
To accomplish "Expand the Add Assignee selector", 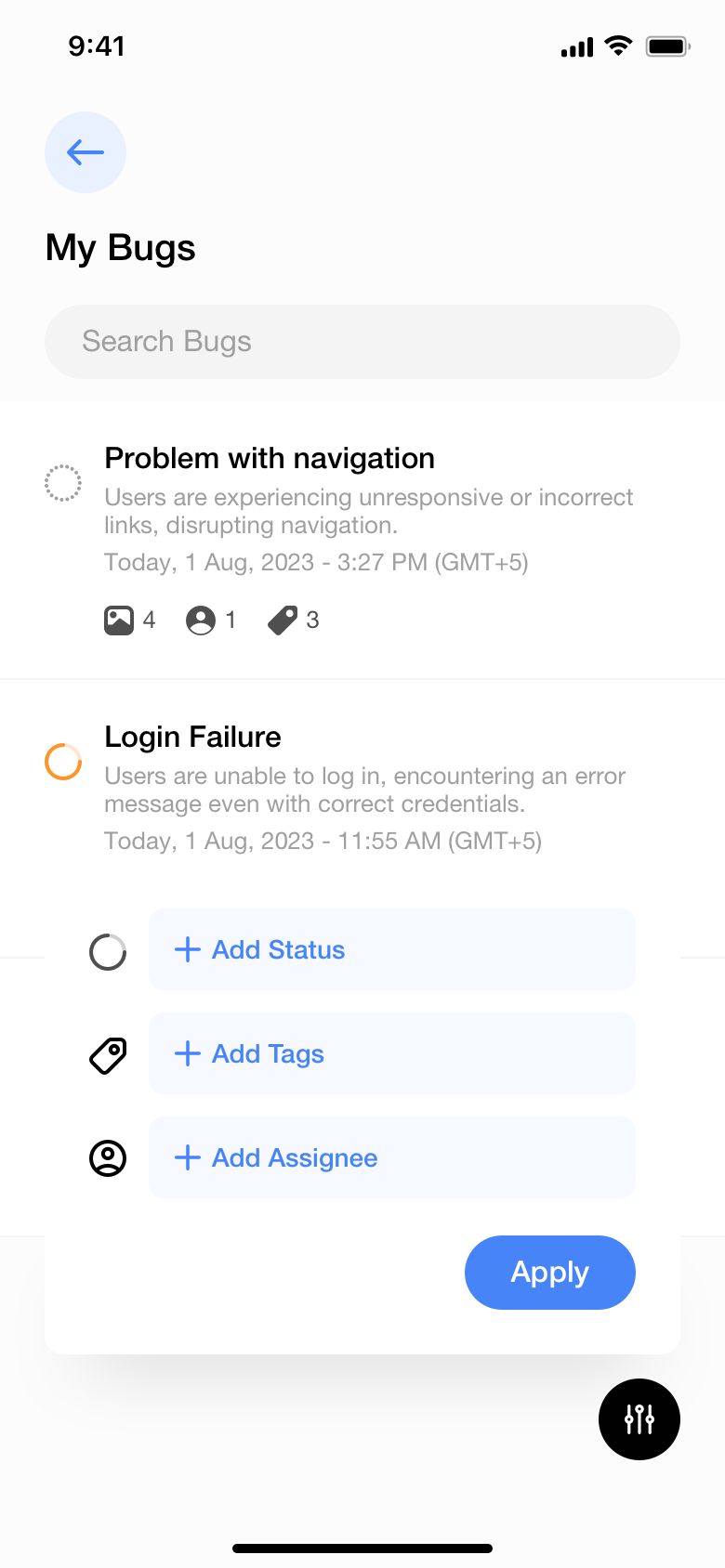I will pos(391,1157).
